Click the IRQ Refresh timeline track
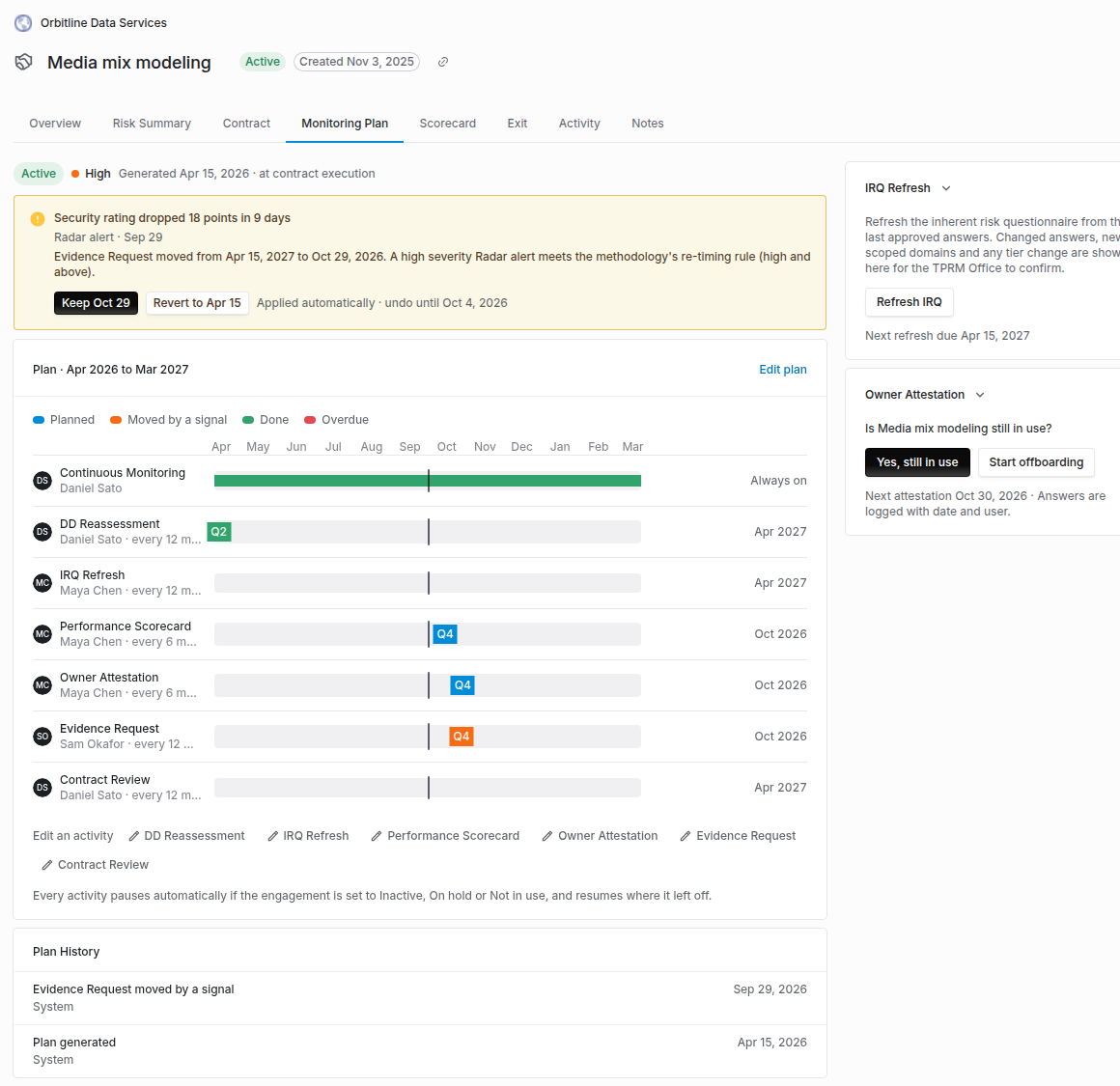The height and width of the screenshot is (1086, 1120). [427, 583]
